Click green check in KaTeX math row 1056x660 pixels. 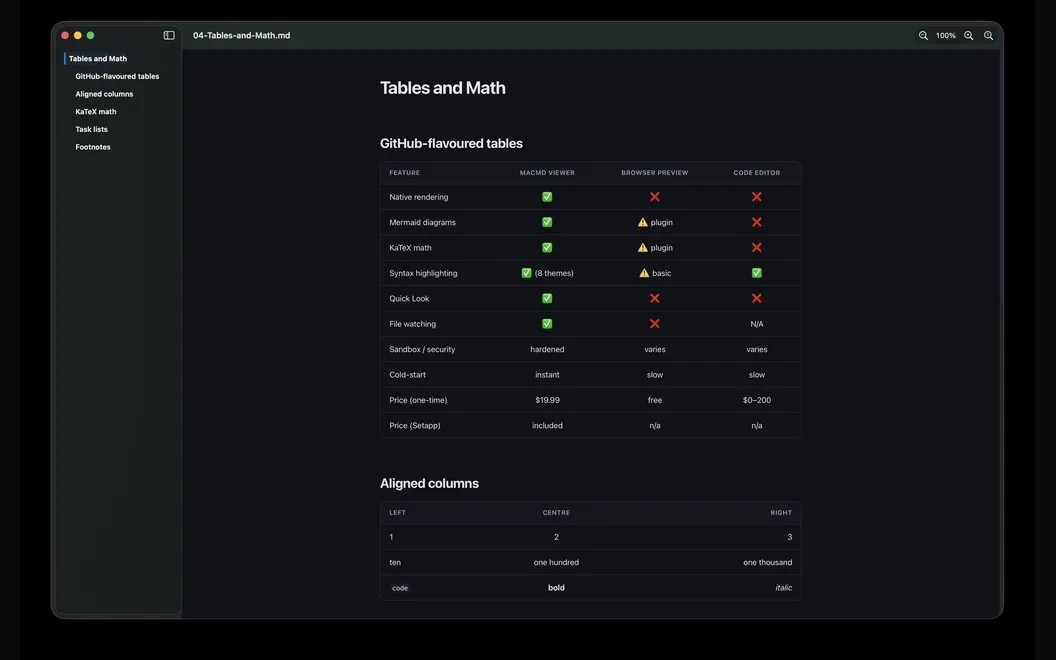coord(547,247)
